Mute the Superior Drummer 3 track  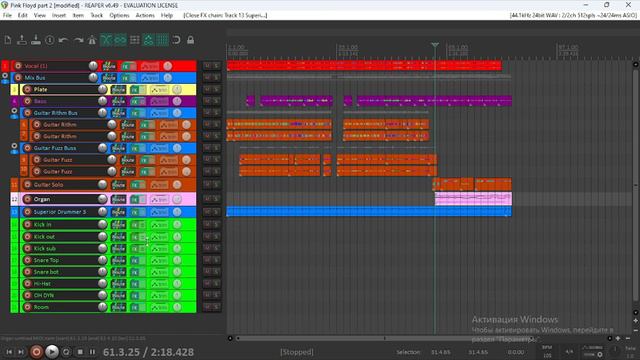[x=207, y=212]
